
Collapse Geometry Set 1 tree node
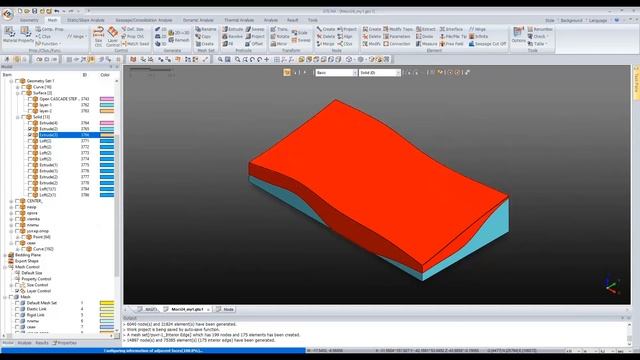(x=11, y=81)
